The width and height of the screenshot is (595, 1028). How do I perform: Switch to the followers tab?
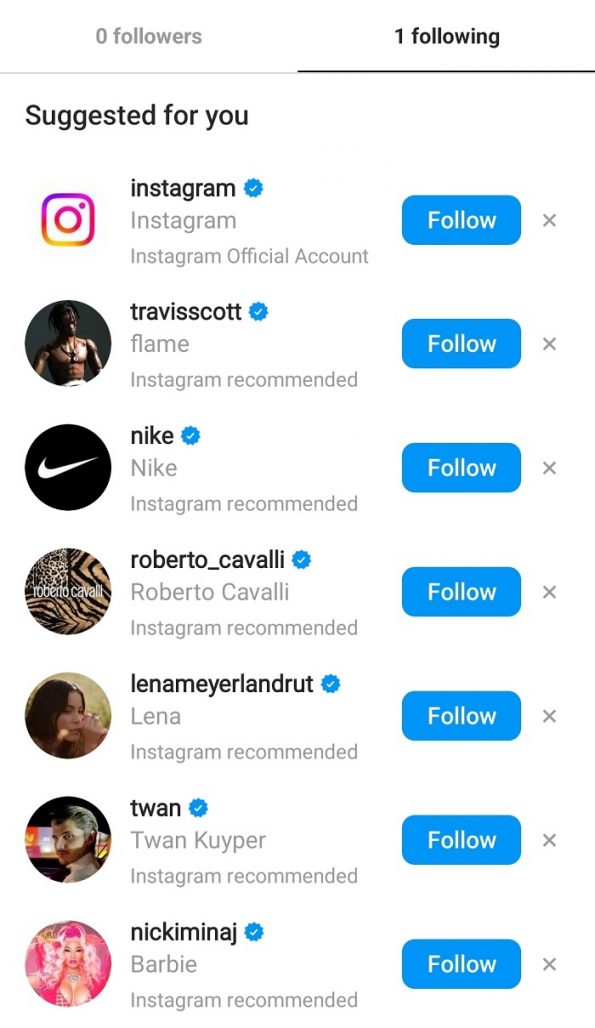pyautogui.click(x=148, y=36)
